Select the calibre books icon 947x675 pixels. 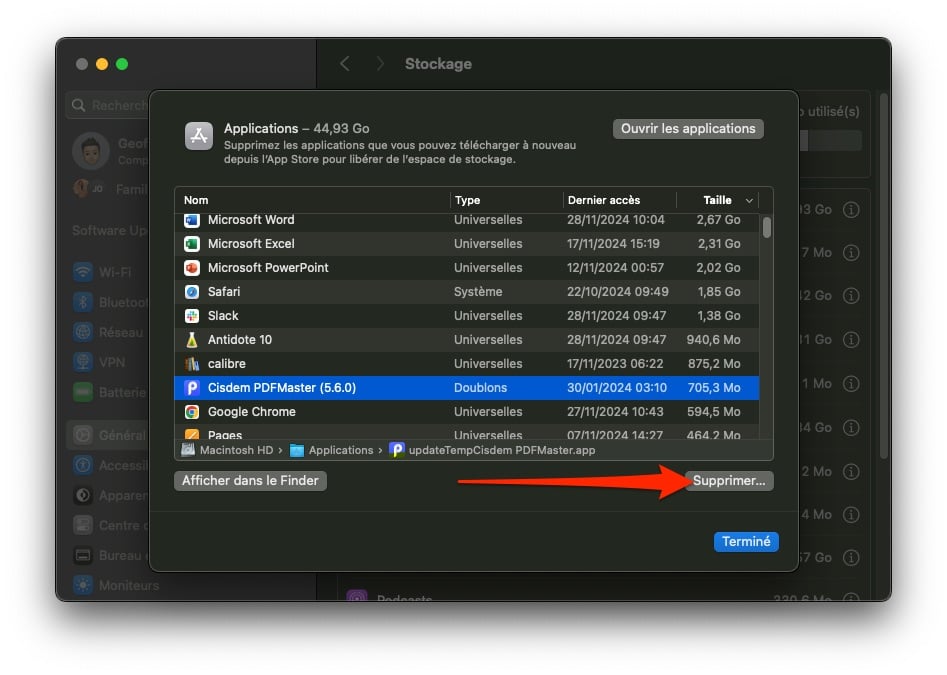191,364
